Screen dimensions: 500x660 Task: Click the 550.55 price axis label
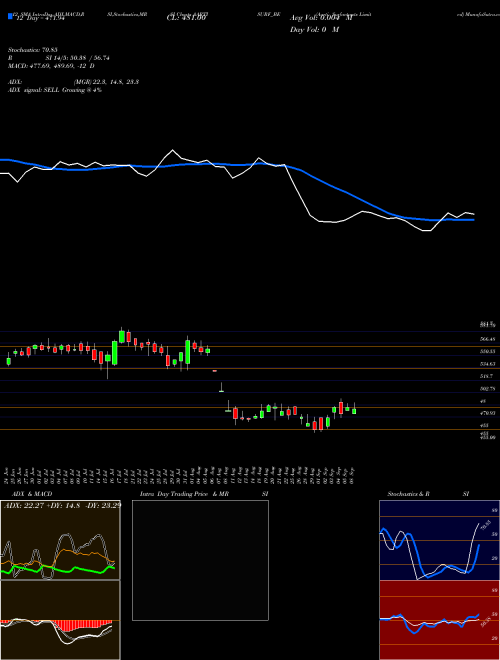[488, 351]
